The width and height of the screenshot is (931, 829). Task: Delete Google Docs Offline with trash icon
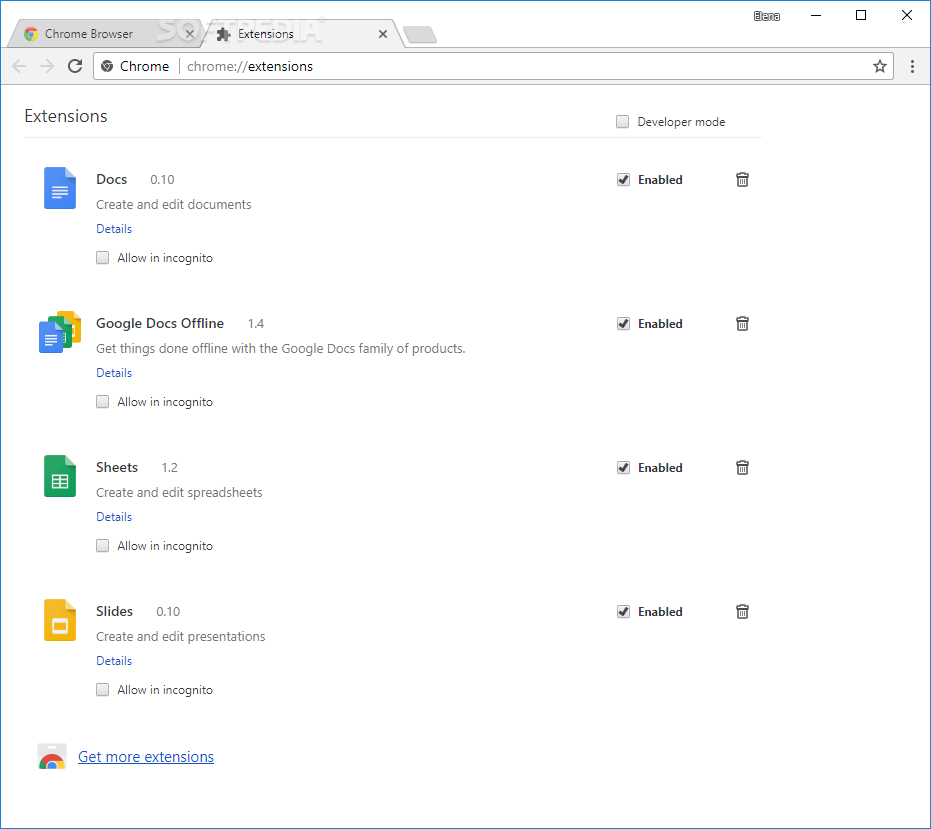pos(742,324)
